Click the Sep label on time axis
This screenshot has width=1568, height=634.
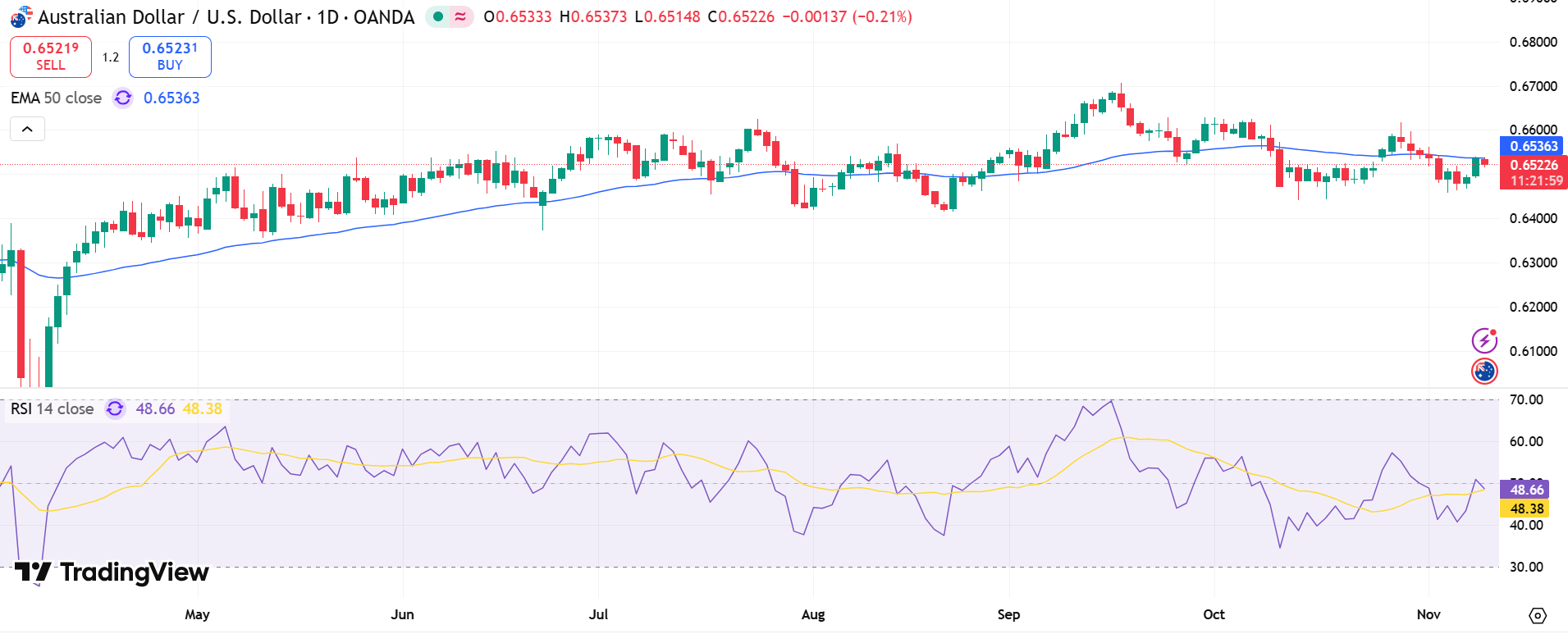point(1008,614)
